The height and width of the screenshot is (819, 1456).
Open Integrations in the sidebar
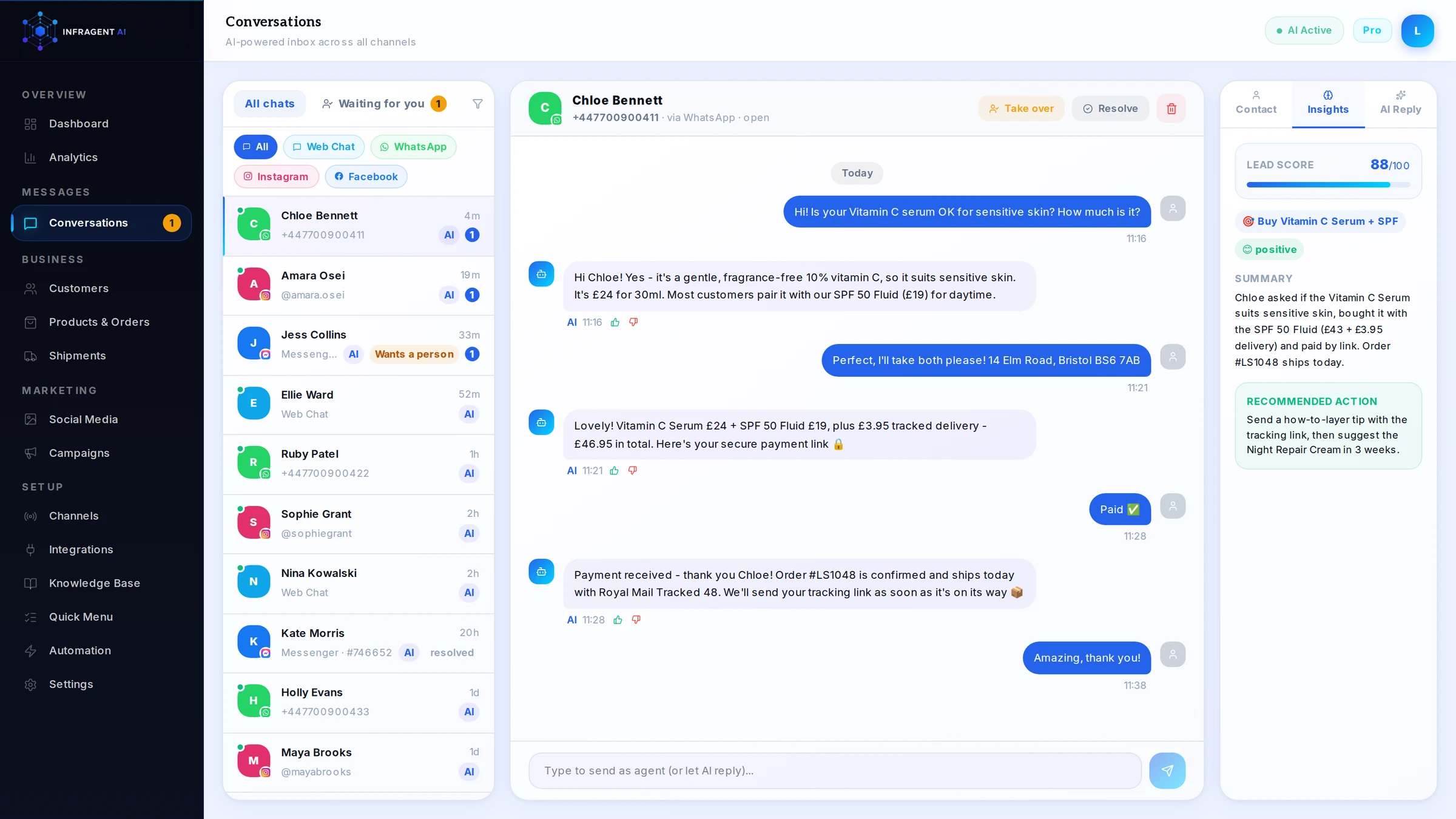[101, 550]
